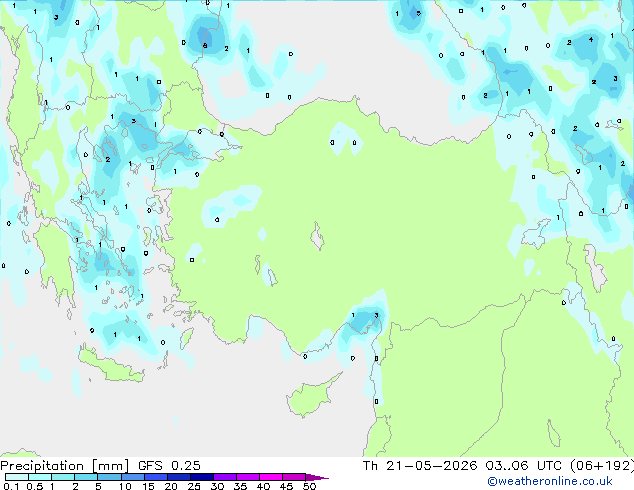Screen dimensions: 634x490
Task: Click the '0.5' legend label
Action: point(35,486)
